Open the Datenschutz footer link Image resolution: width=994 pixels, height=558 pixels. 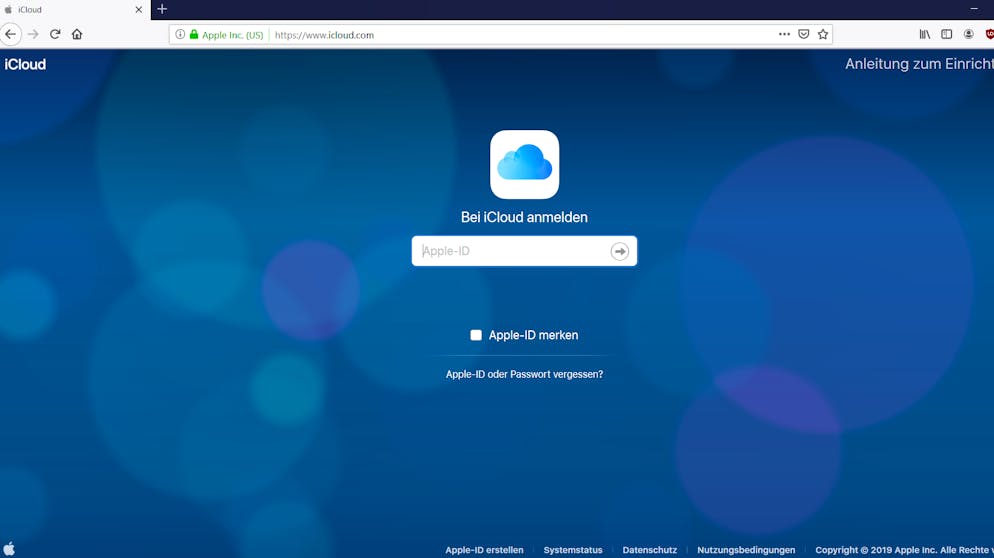[x=650, y=550]
